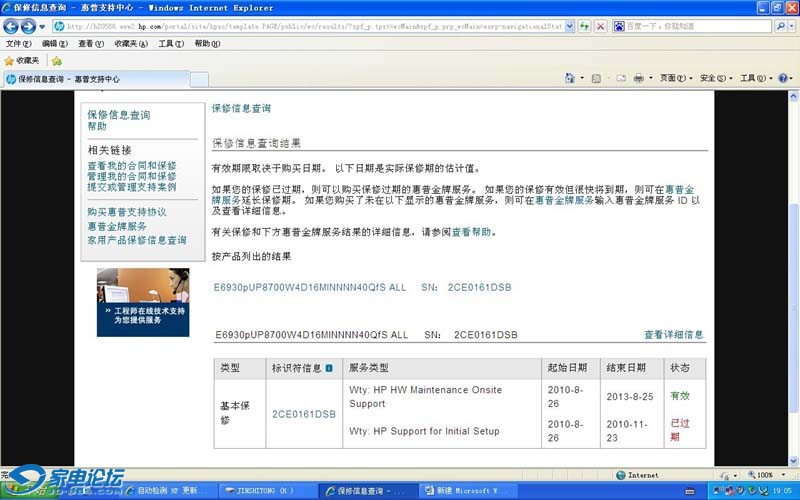Image resolution: width=800 pixels, height=500 pixels.
Task: Click the Print icon
Action: pyautogui.click(x=638, y=78)
